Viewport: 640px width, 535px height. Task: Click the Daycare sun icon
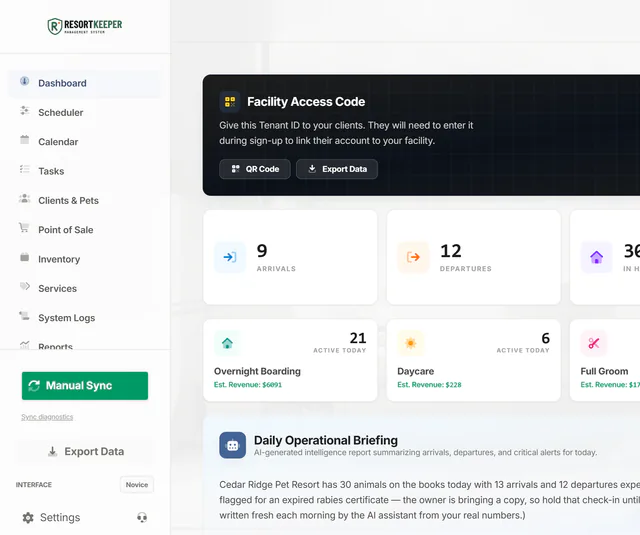click(411, 343)
